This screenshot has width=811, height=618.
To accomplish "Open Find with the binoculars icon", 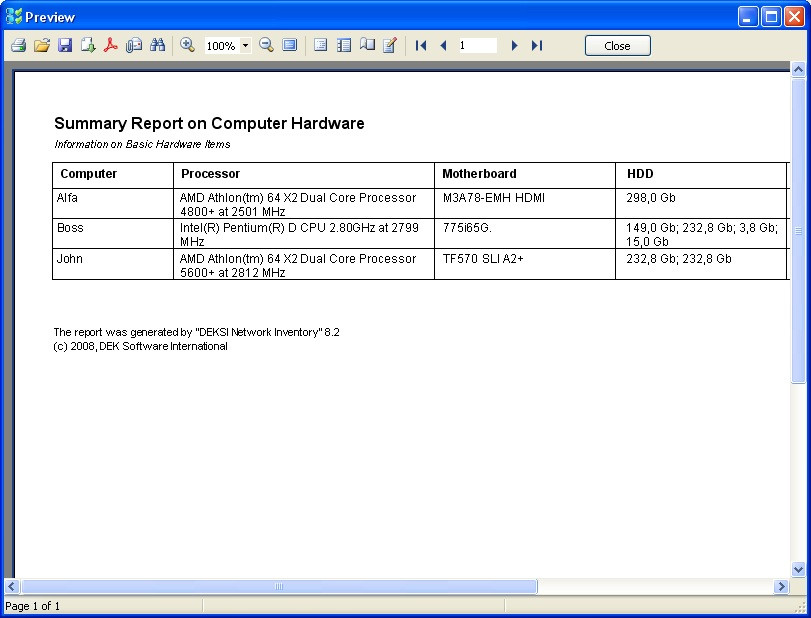I will pyautogui.click(x=157, y=46).
